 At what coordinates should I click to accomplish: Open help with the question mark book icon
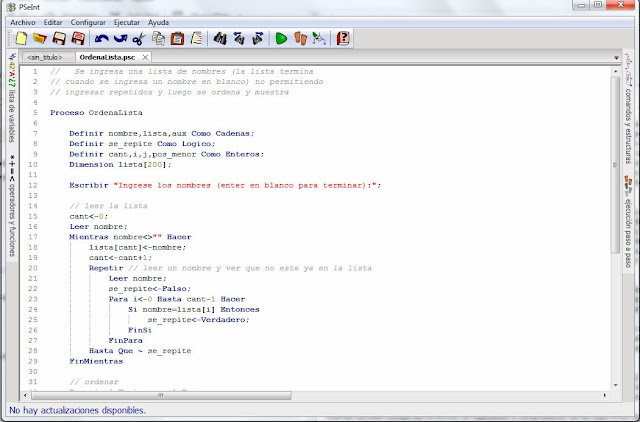[x=343, y=39]
